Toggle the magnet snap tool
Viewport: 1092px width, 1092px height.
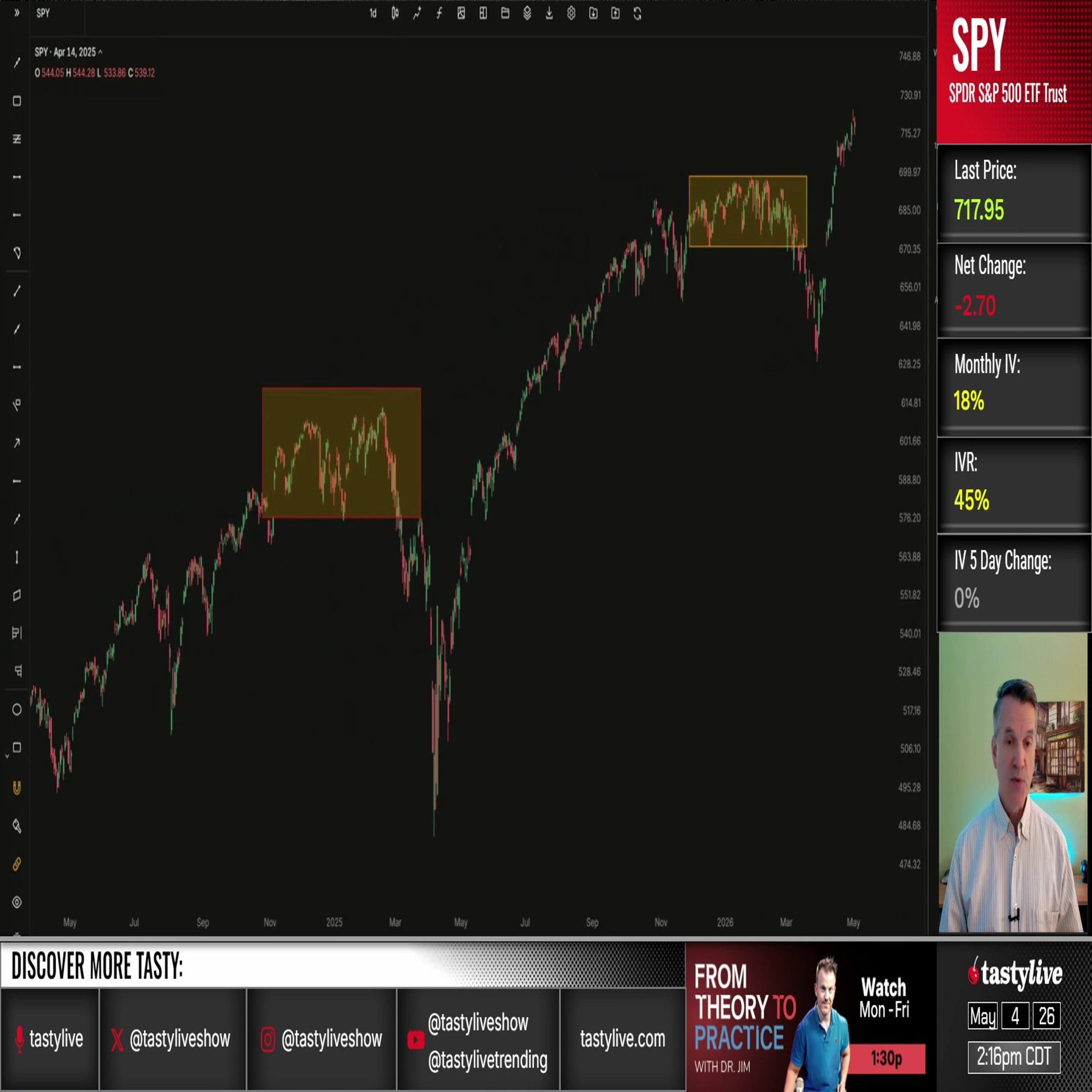click(x=17, y=787)
